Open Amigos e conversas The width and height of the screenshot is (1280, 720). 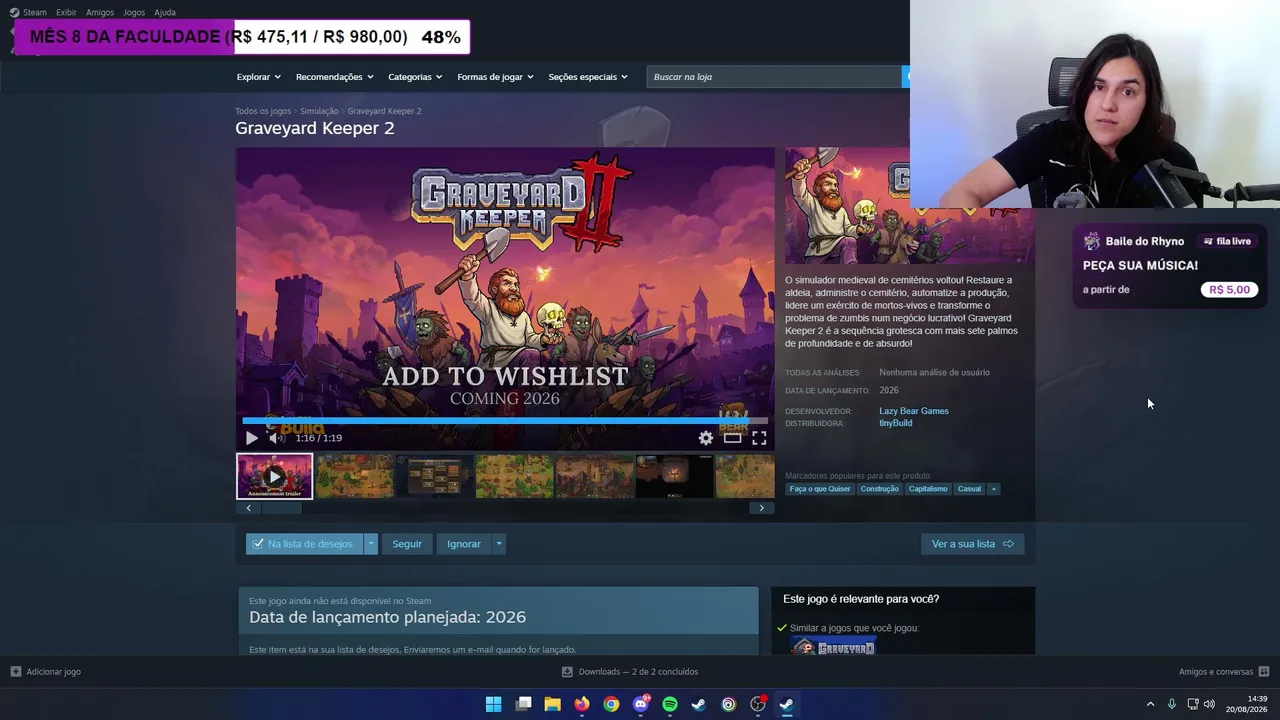1224,672
